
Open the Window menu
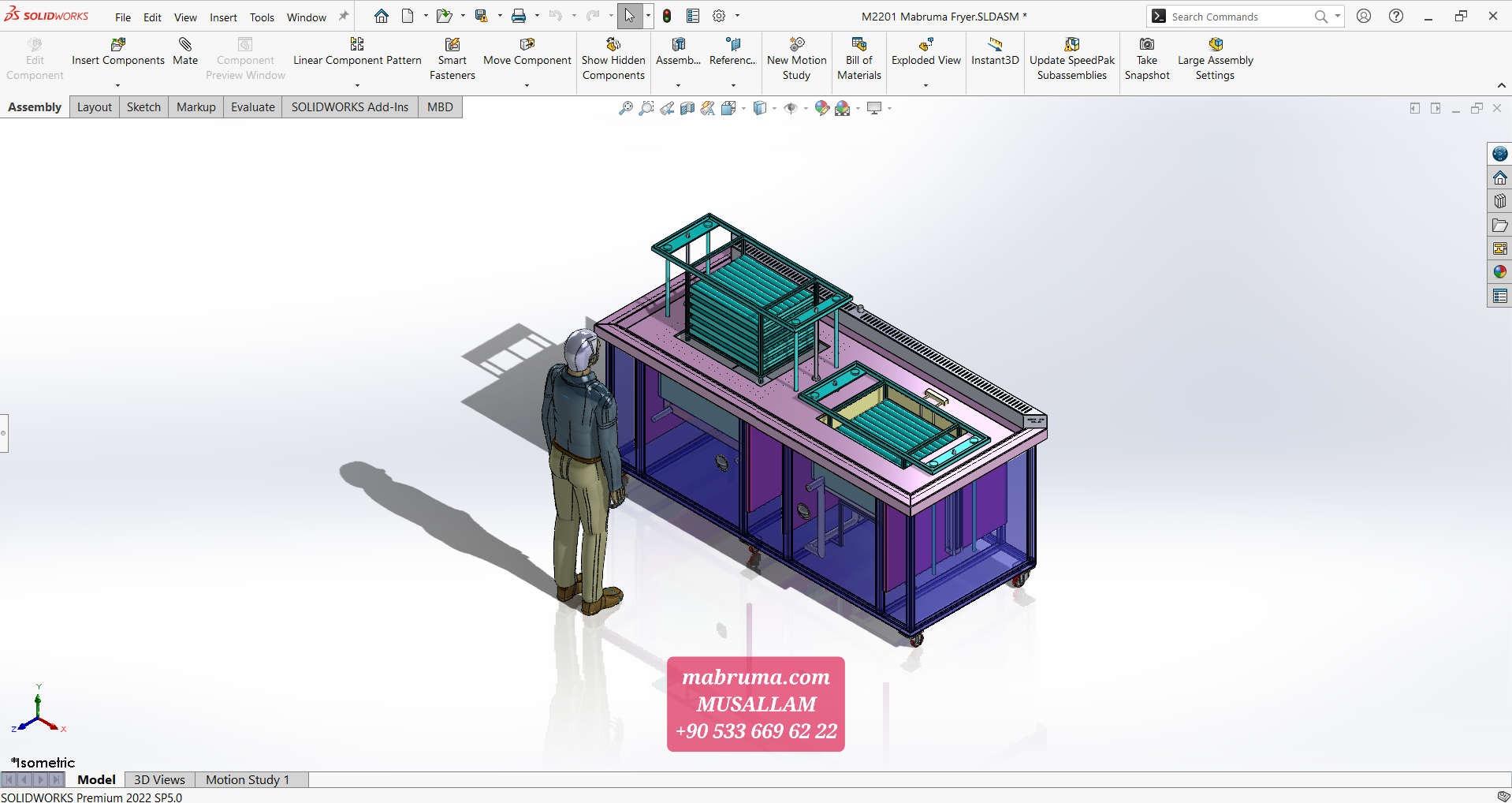307,17
